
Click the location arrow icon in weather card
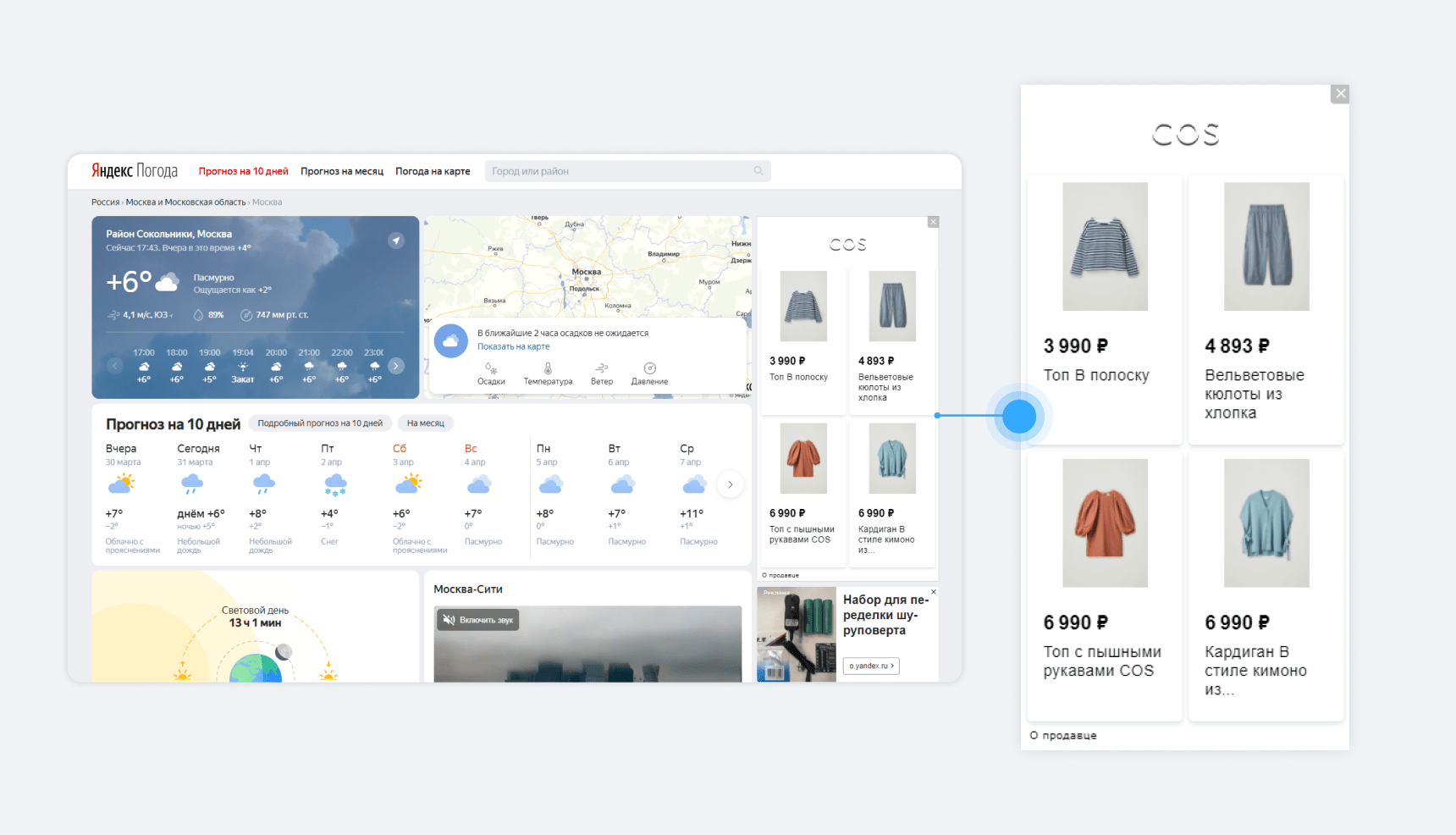click(395, 241)
